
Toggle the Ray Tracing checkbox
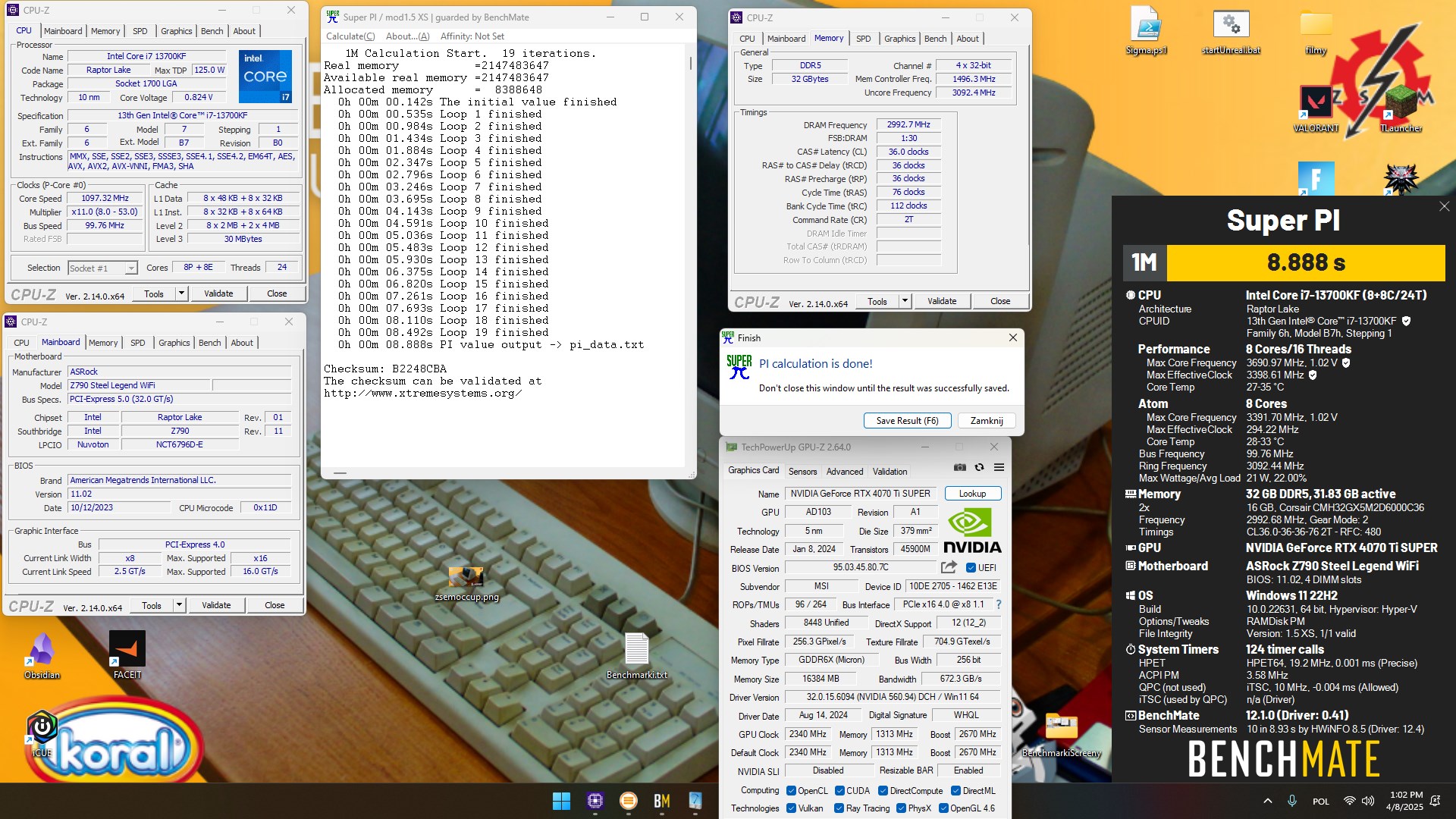coord(839,808)
